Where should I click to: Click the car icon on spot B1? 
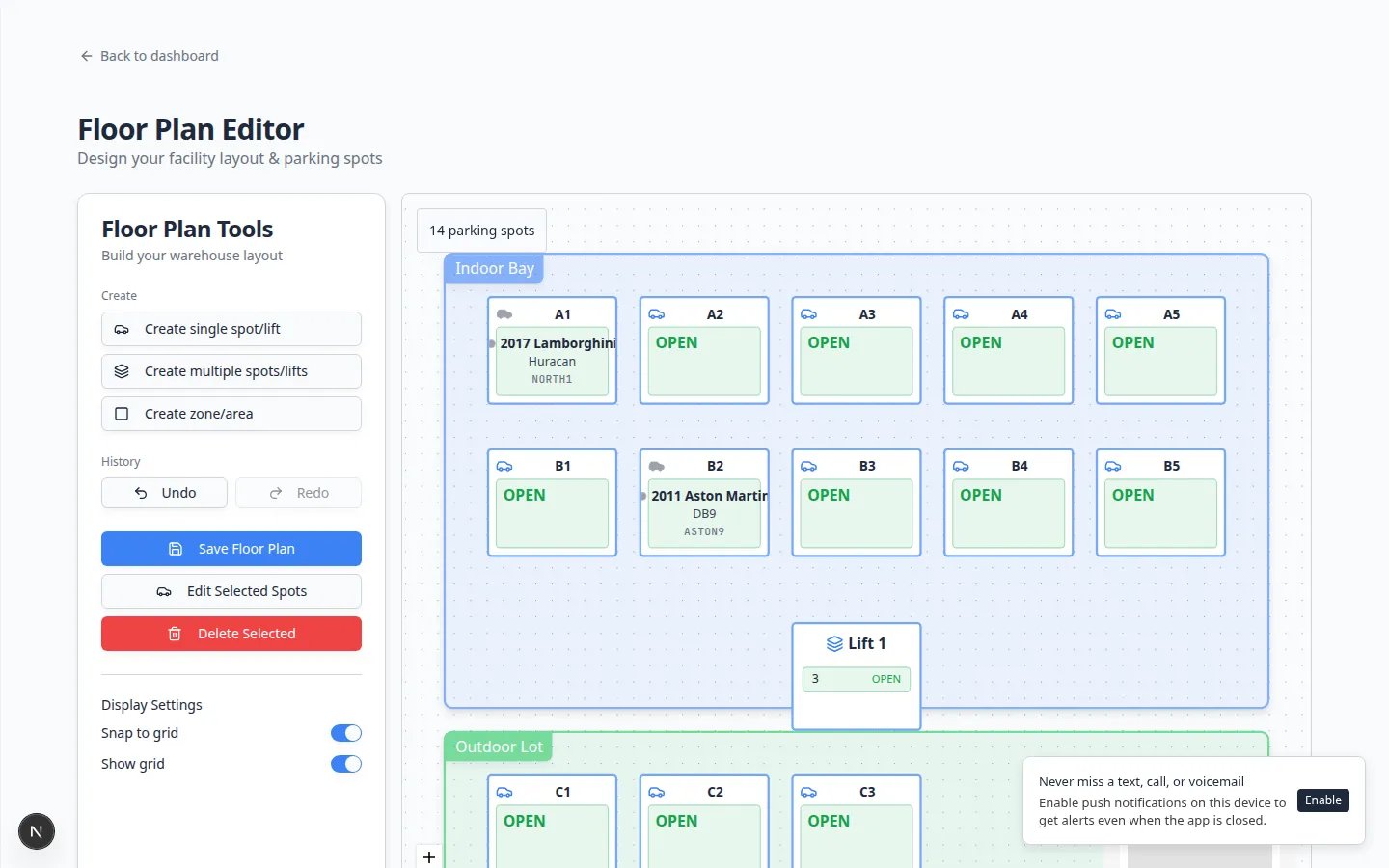tap(504, 466)
